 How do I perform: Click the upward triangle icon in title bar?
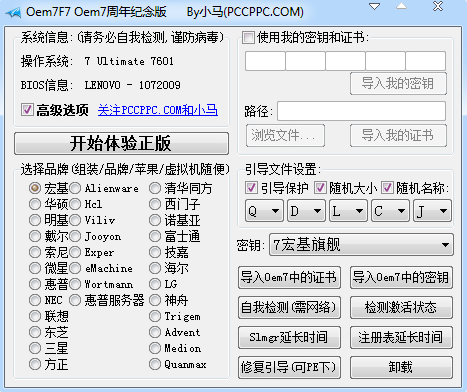[x=401, y=6]
